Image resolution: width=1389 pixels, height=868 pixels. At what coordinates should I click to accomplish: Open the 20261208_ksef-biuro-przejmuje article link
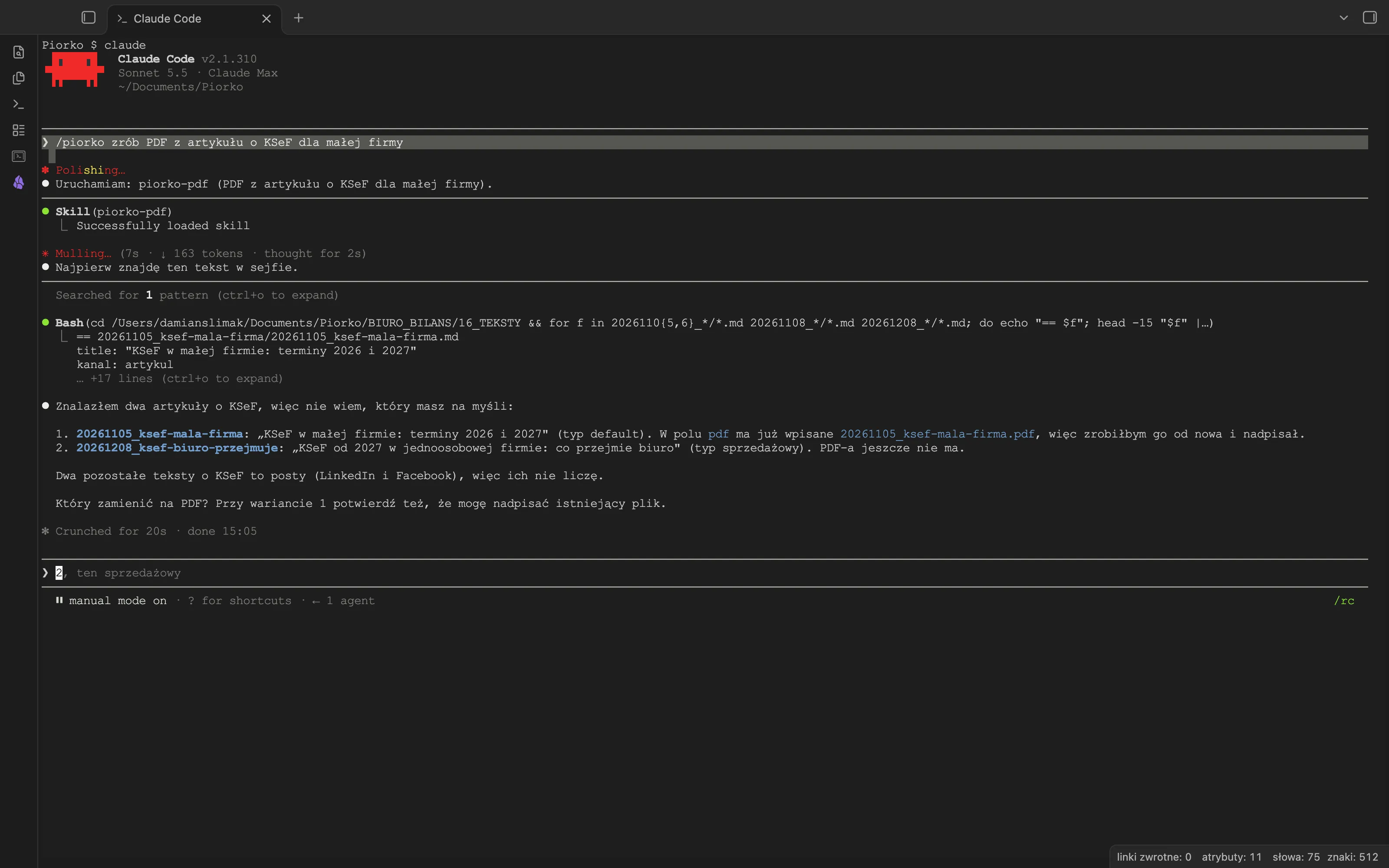[x=177, y=448]
